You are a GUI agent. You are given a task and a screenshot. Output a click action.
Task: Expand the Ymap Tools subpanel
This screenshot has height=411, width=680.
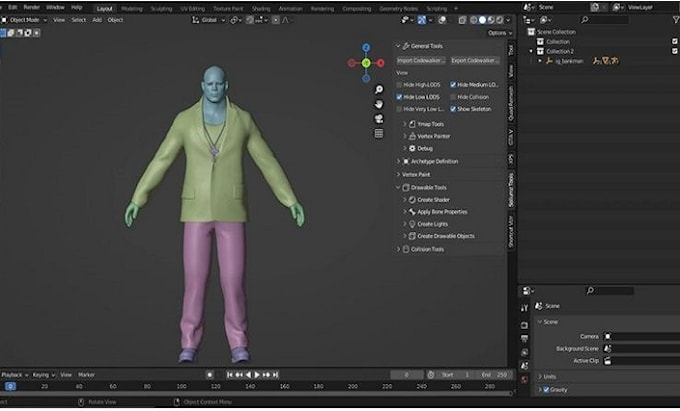(x=405, y=124)
